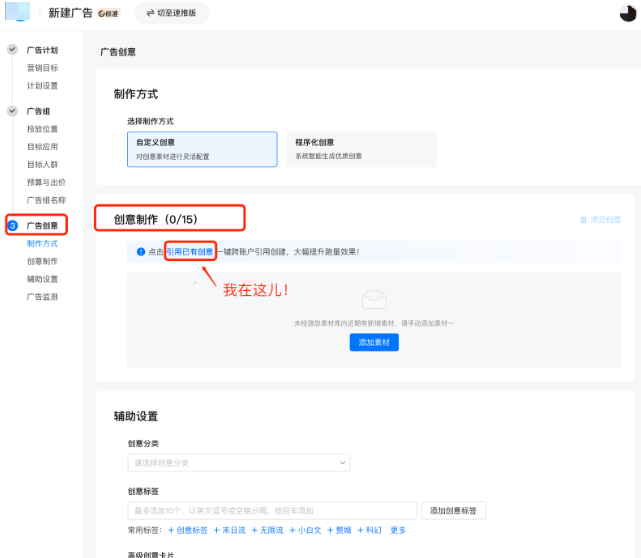The image size is (641, 558).
Task: Open 投放位置 in the sidebar
Action: [42, 129]
